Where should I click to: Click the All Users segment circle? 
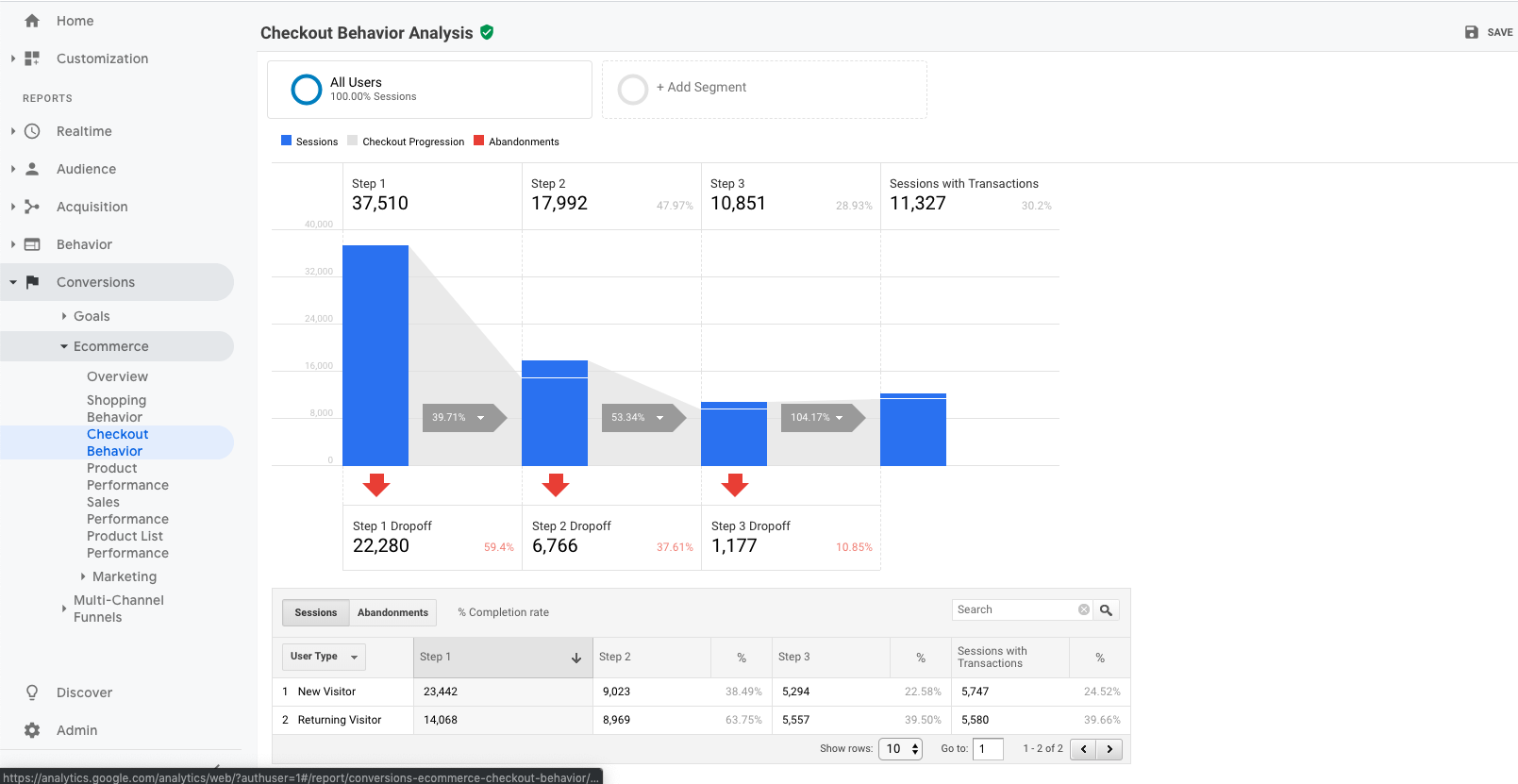[307, 90]
